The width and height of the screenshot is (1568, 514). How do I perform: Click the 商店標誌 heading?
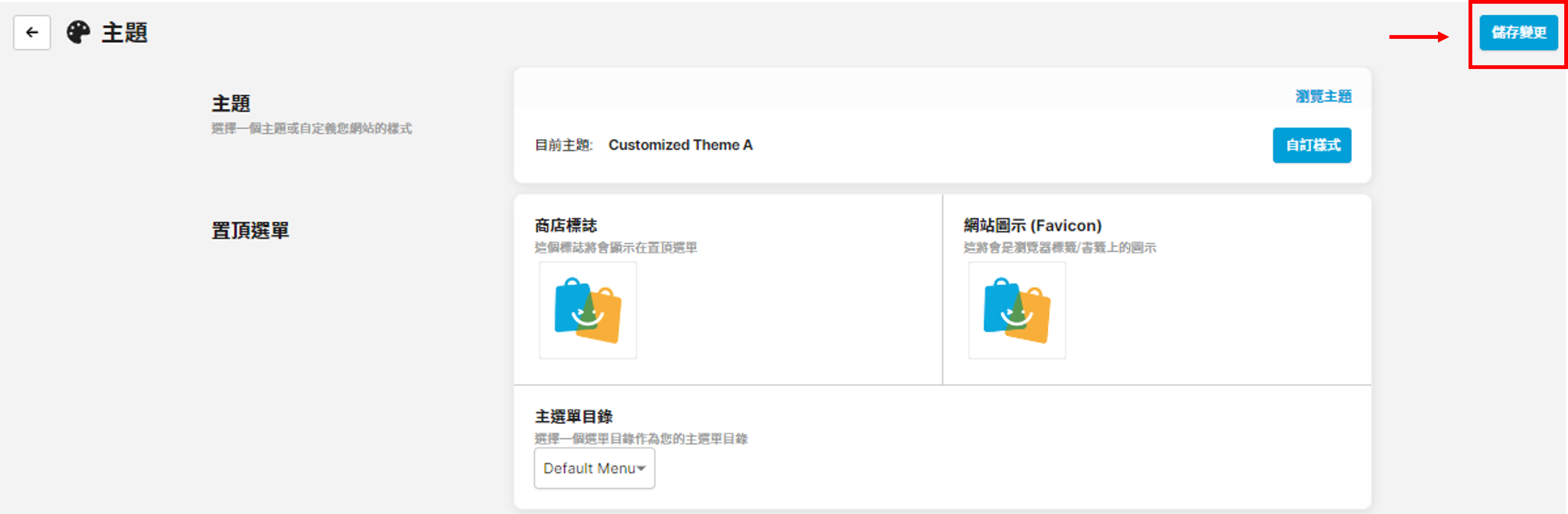[566, 226]
